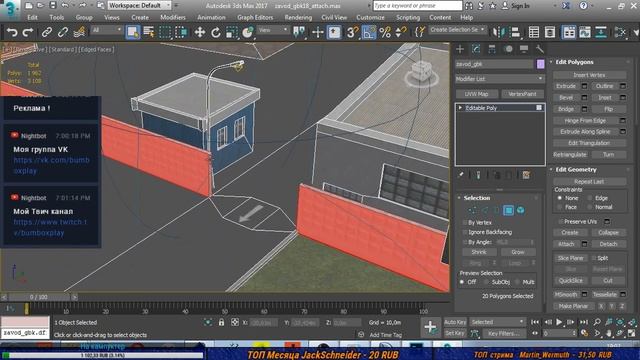This screenshot has height=360, width=640.
Task: Open the selection filter All dropdown
Action: (107, 30)
